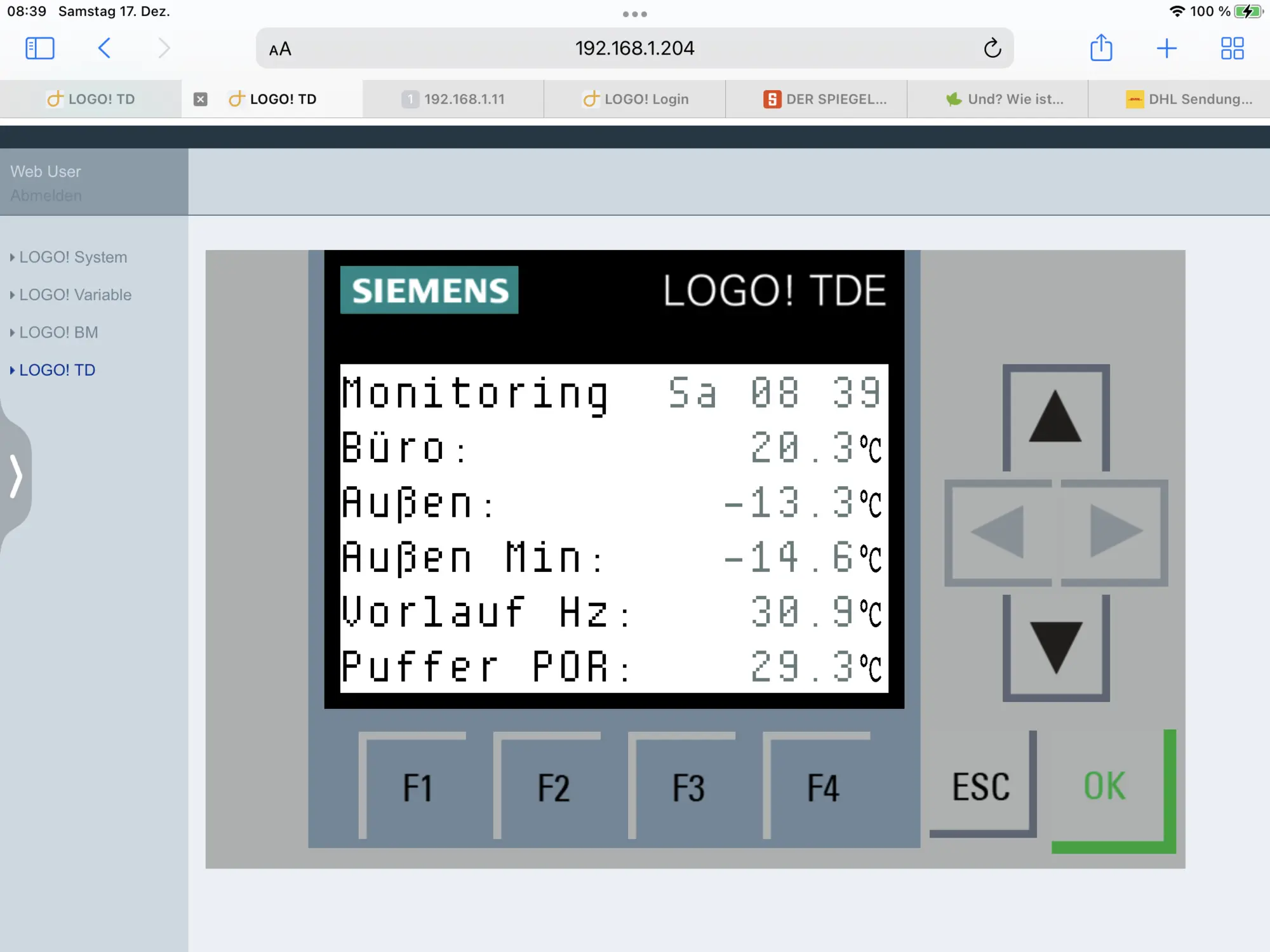
Task: Reload the page with the refresh icon
Action: [992, 48]
